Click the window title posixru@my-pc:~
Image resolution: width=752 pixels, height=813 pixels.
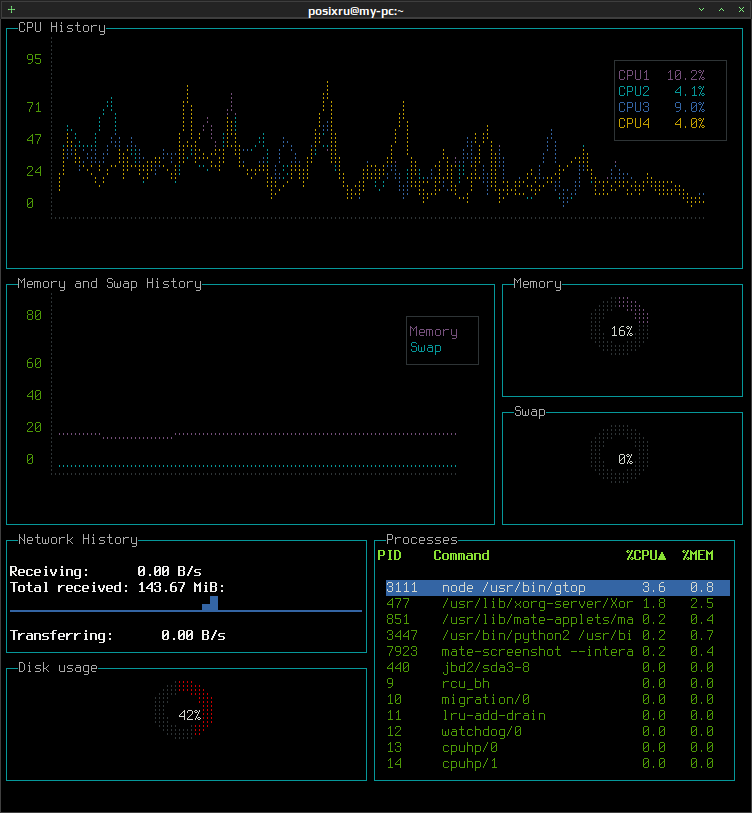pyautogui.click(x=356, y=11)
